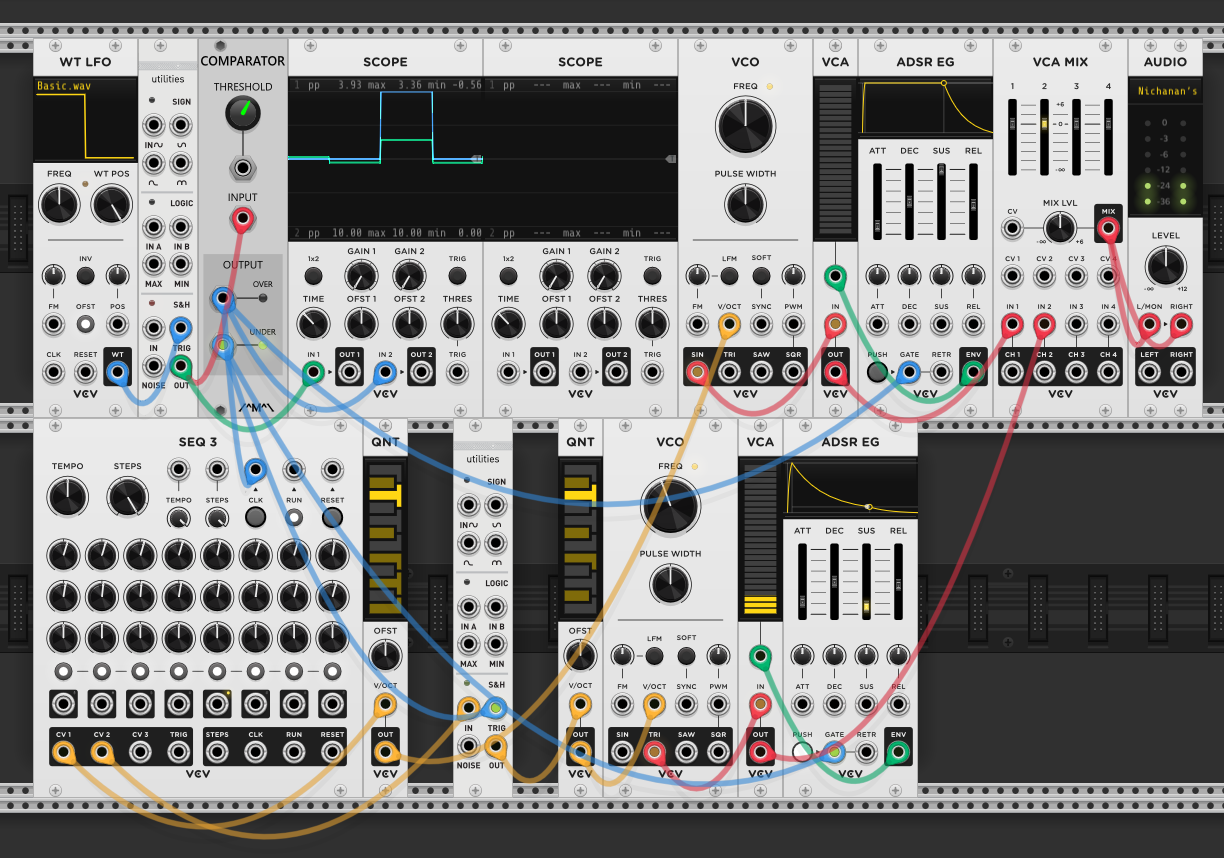Click the upper ADSR EG envelope display
This screenshot has height=858, width=1224.
[x=925, y=108]
